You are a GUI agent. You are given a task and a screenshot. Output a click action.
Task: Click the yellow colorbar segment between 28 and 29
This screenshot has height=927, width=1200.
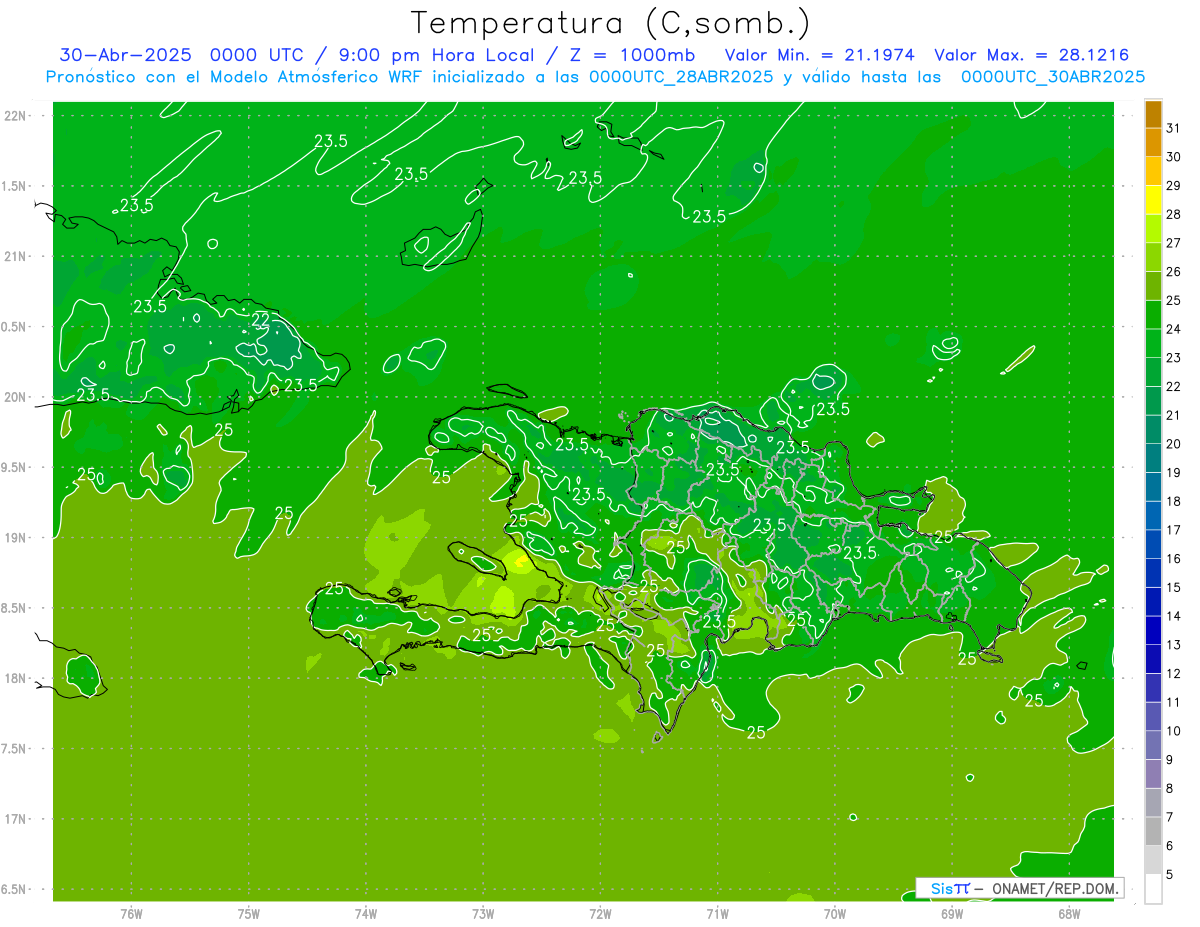1153,200
